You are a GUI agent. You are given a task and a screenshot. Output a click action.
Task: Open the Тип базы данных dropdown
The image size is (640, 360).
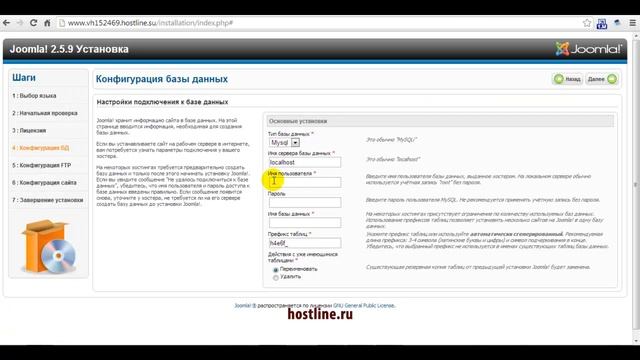click(x=284, y=142)
